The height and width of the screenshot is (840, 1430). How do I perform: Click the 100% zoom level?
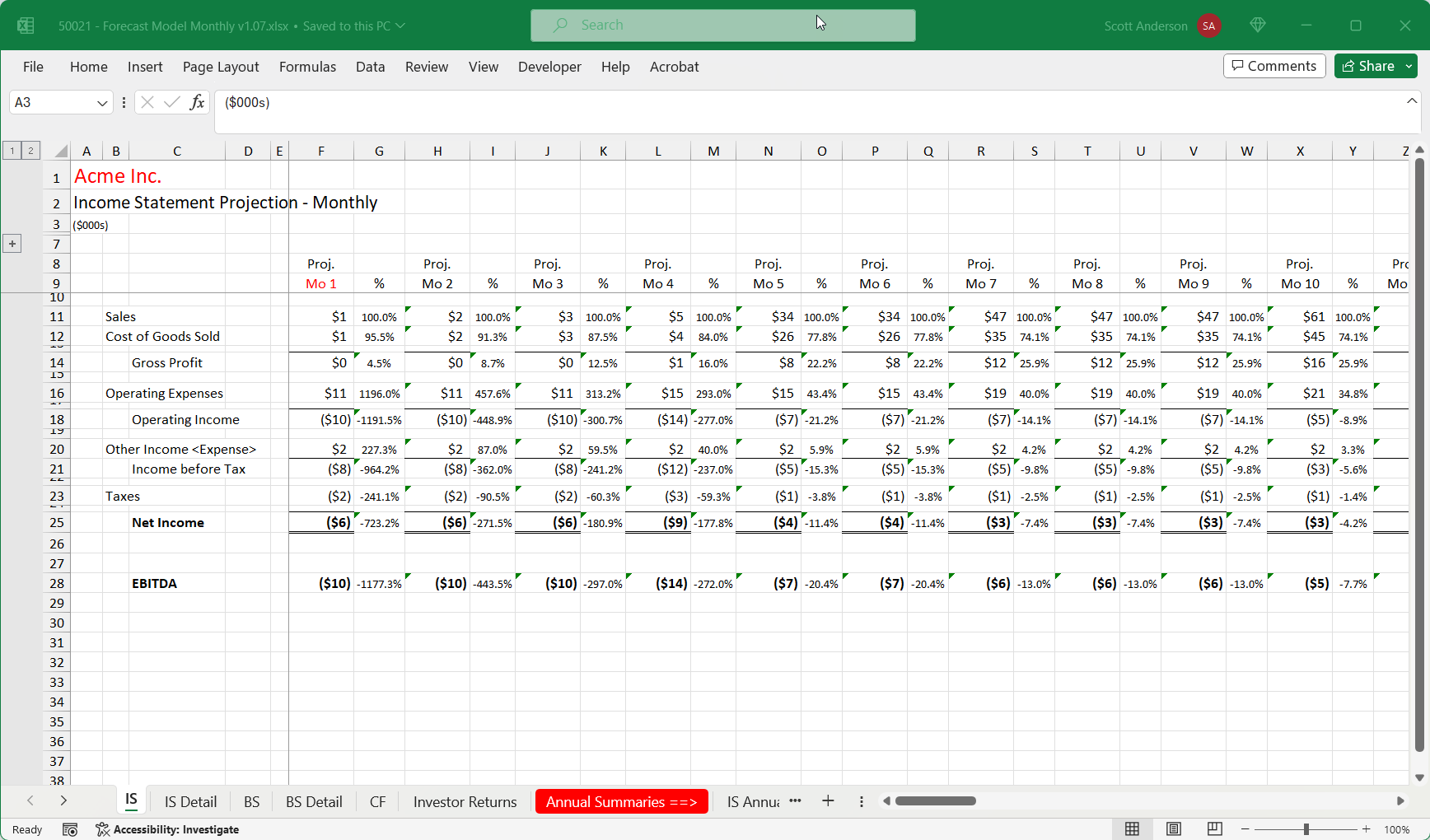1397,829
